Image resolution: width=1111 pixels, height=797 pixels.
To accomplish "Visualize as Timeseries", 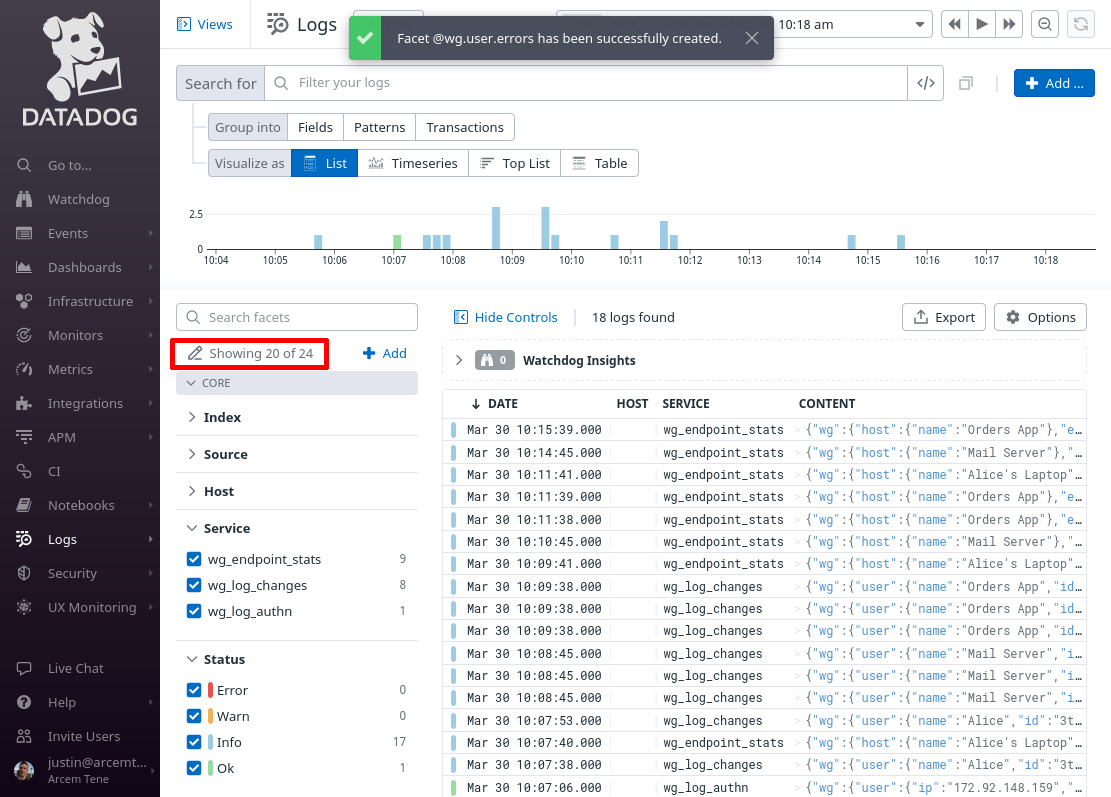I will pos(413,163).
